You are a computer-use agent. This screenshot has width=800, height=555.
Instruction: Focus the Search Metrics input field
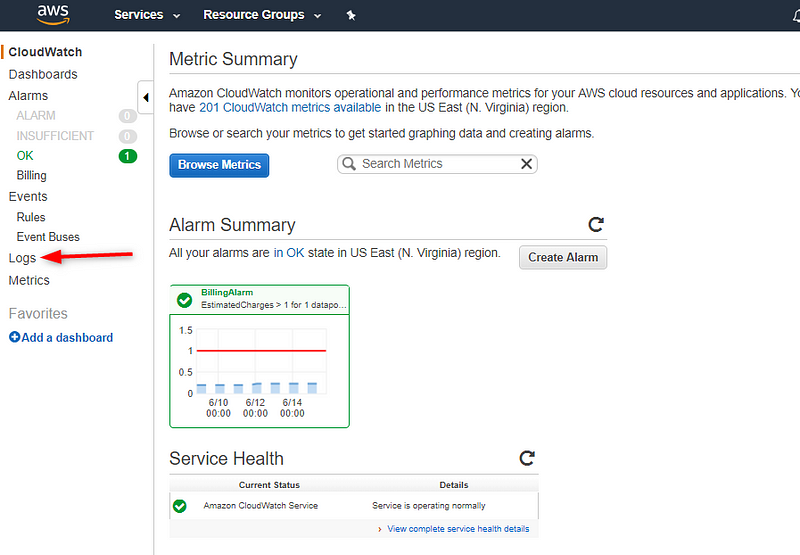437,164
